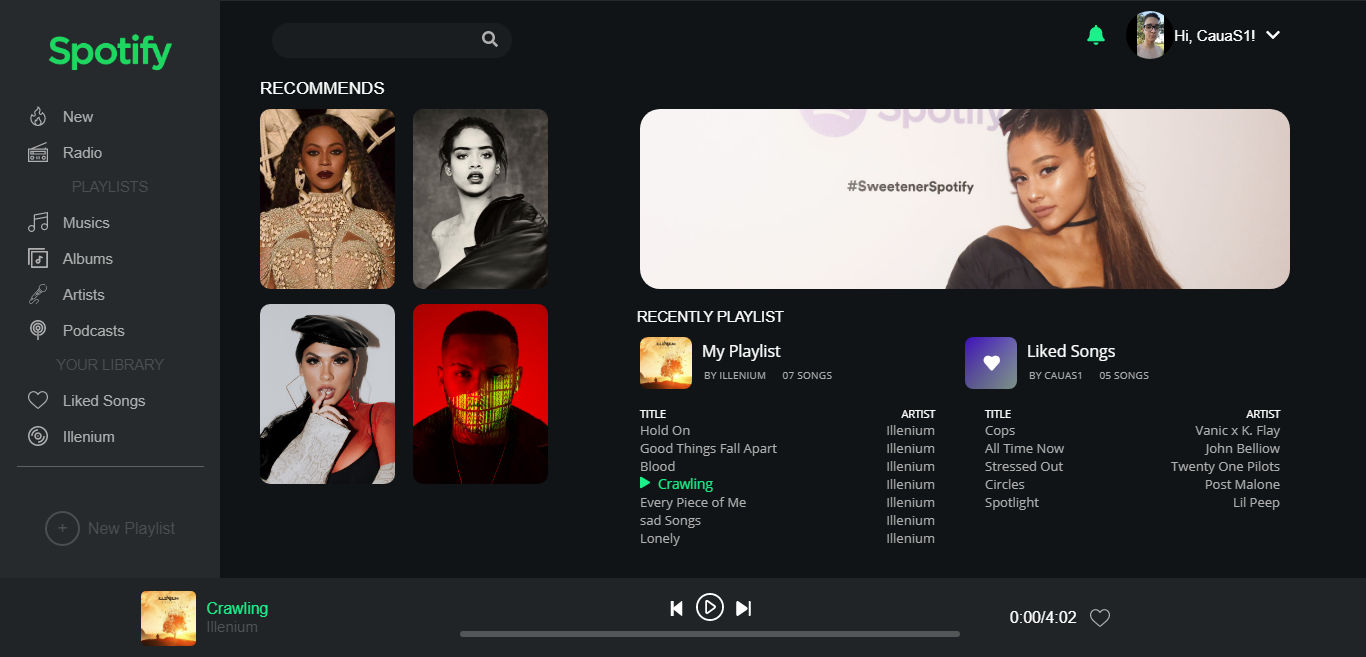Play Every Piece of Me
The image size is (1366, 657).
point(693,503)
